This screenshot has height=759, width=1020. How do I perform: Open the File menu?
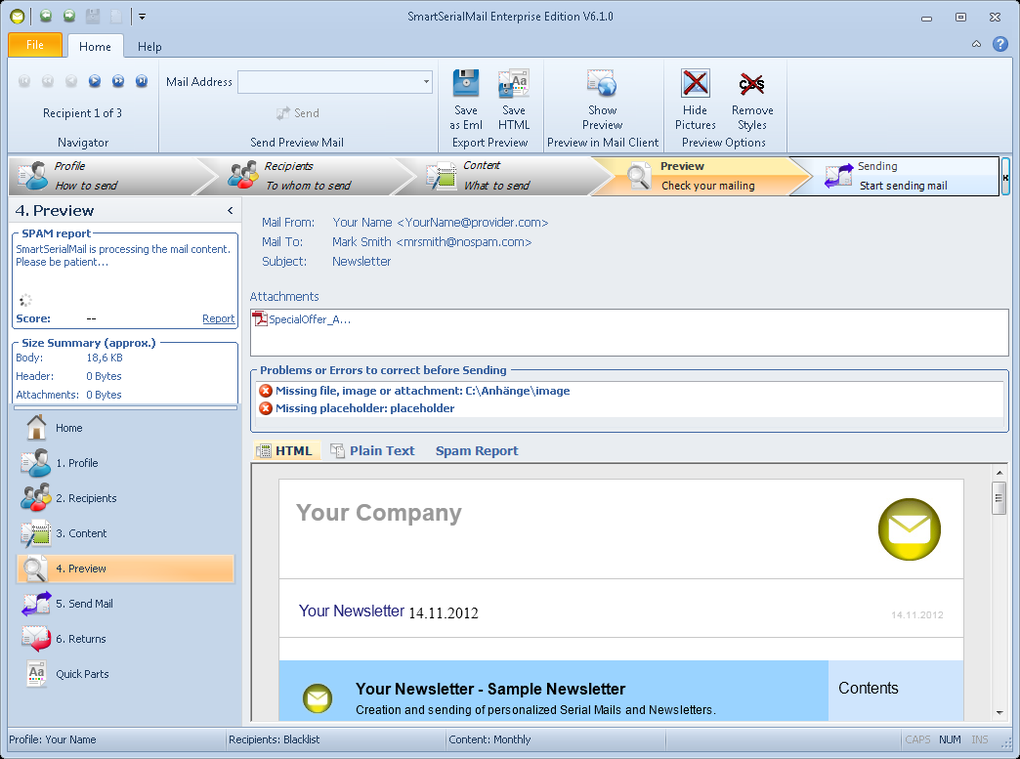[35, 45]
